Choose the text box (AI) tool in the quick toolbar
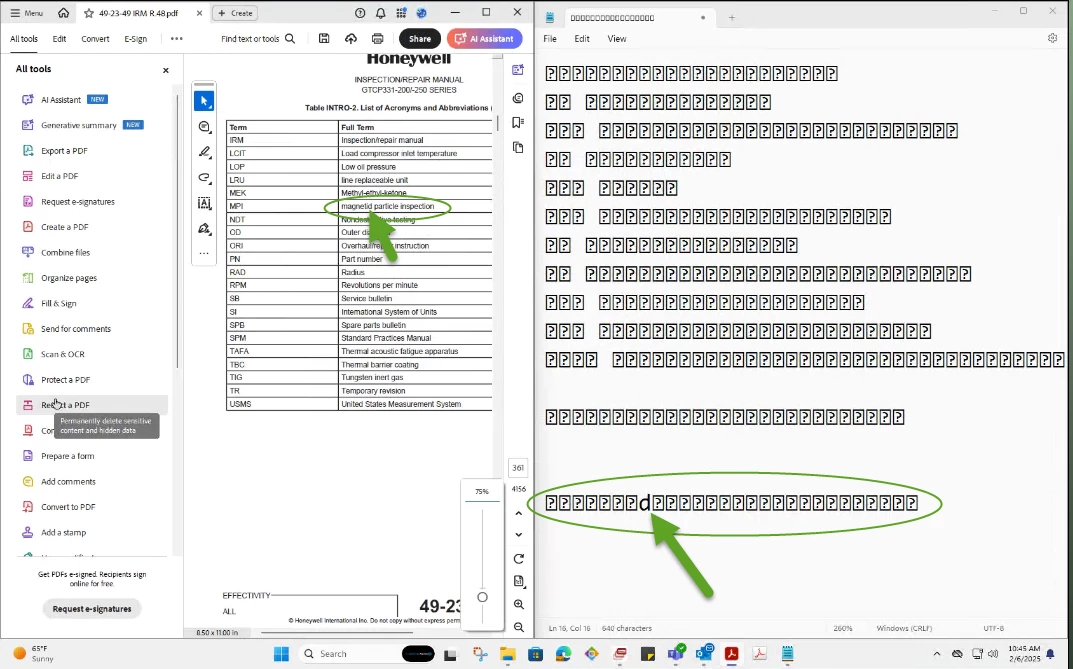The height and width of the screenshot is (669, 1073). pos(204,203)
